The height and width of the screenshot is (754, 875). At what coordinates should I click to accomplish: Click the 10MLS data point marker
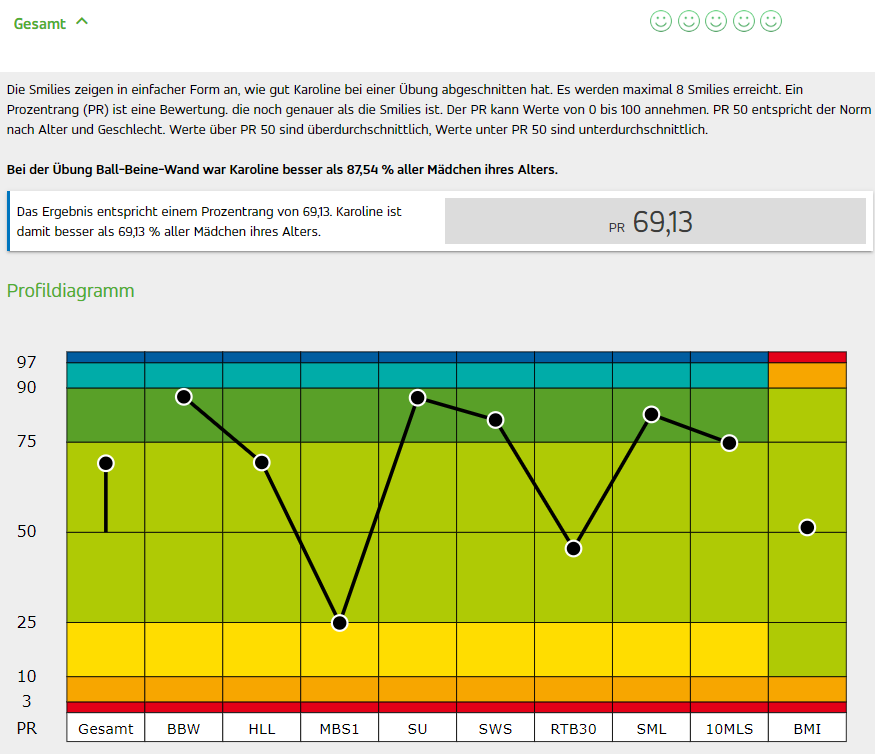coord(730,443)
